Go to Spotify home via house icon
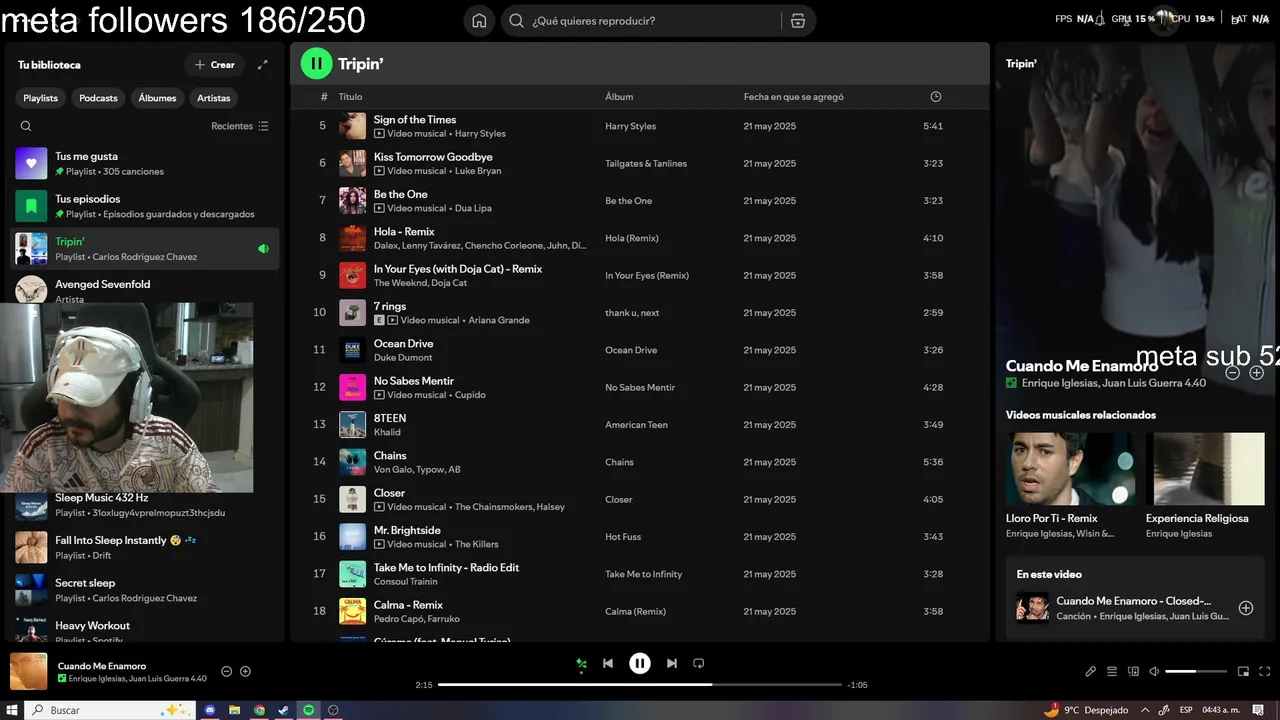This screenshot has height=720, width=1280. pyautogui.click(x=479, y=21)
